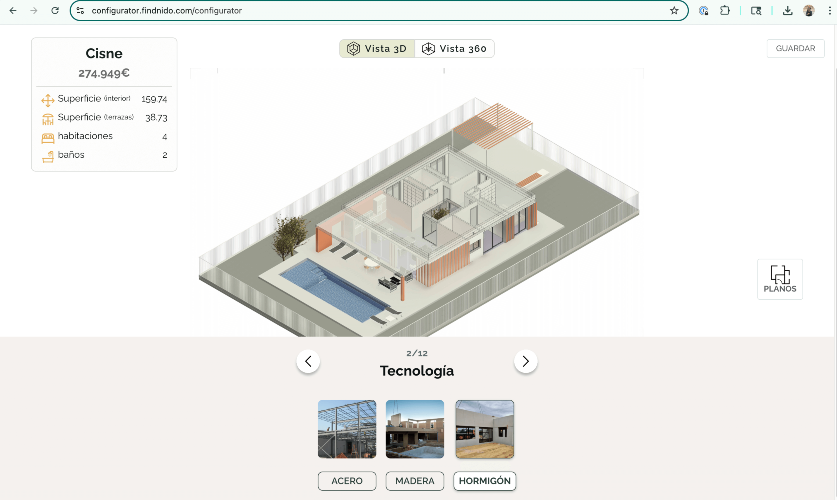Click the wood construction thumbnail
Viewport: 837px width, 500px height.
[x=415, y=429]
